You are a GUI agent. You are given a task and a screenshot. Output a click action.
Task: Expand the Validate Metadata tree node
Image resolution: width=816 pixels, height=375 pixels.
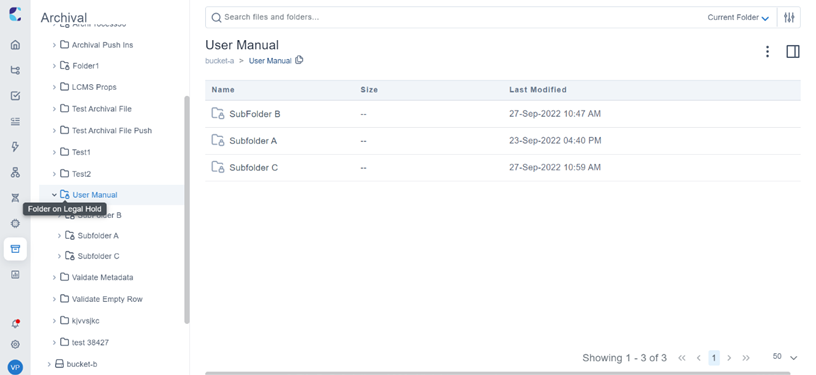(x=54, y=277)
